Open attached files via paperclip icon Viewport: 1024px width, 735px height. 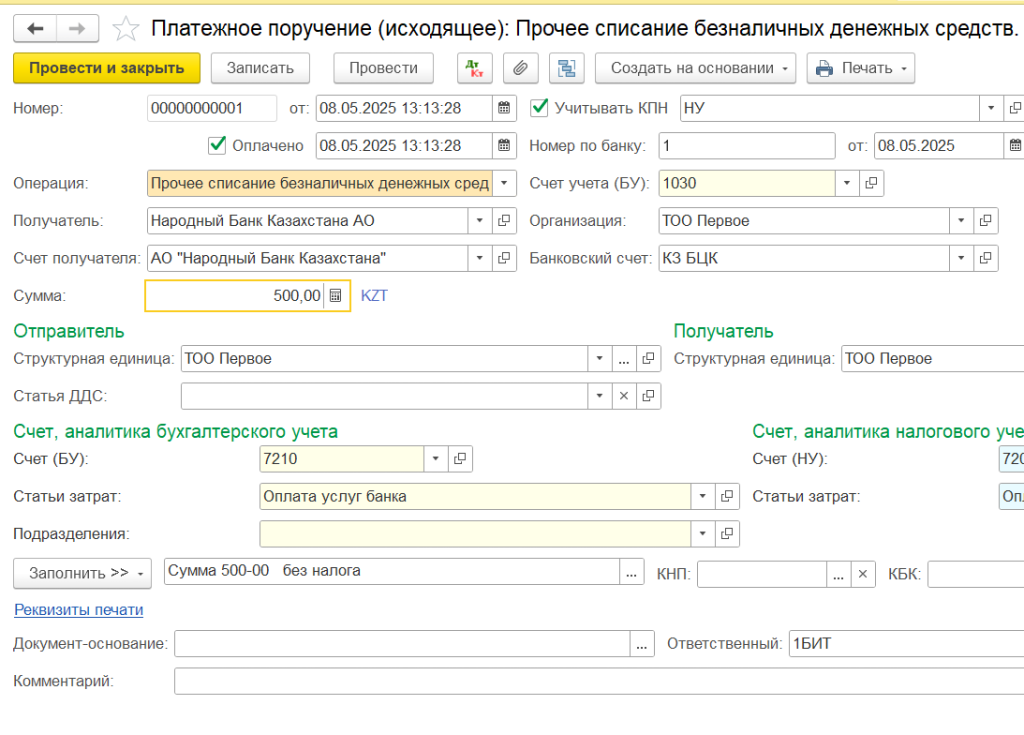(x=519, y=68)
